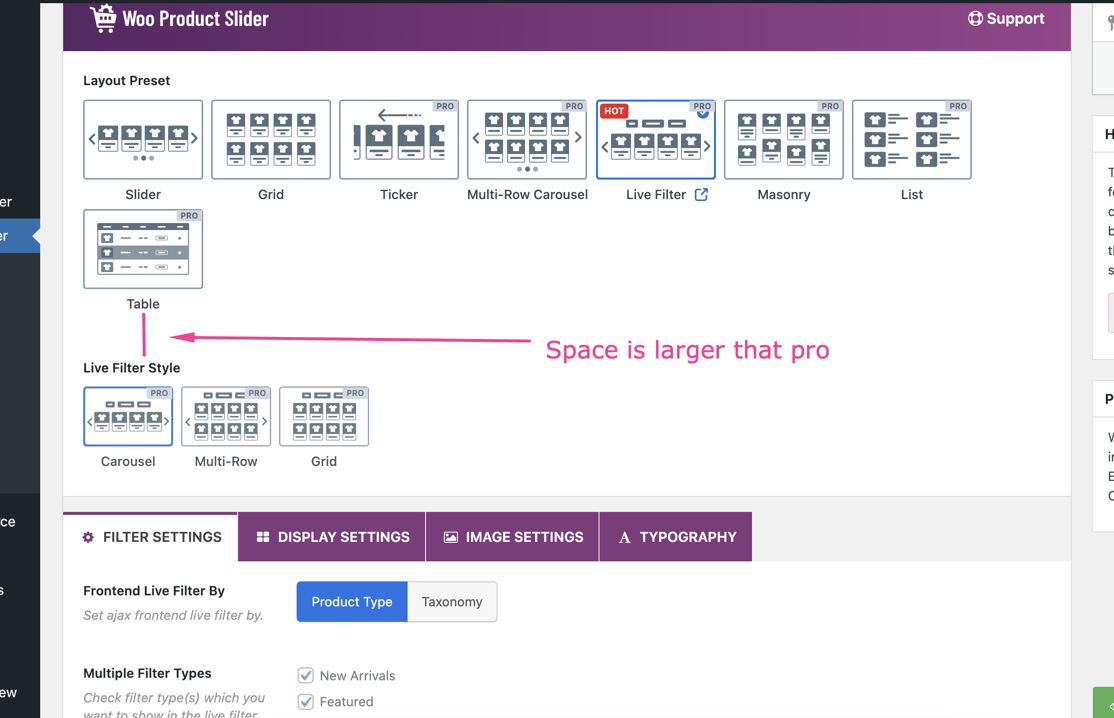Image resolution: width=1114 pixels, height=718 pixels.
Task: Select the Slider layout preset
Action: pos(143,140)
